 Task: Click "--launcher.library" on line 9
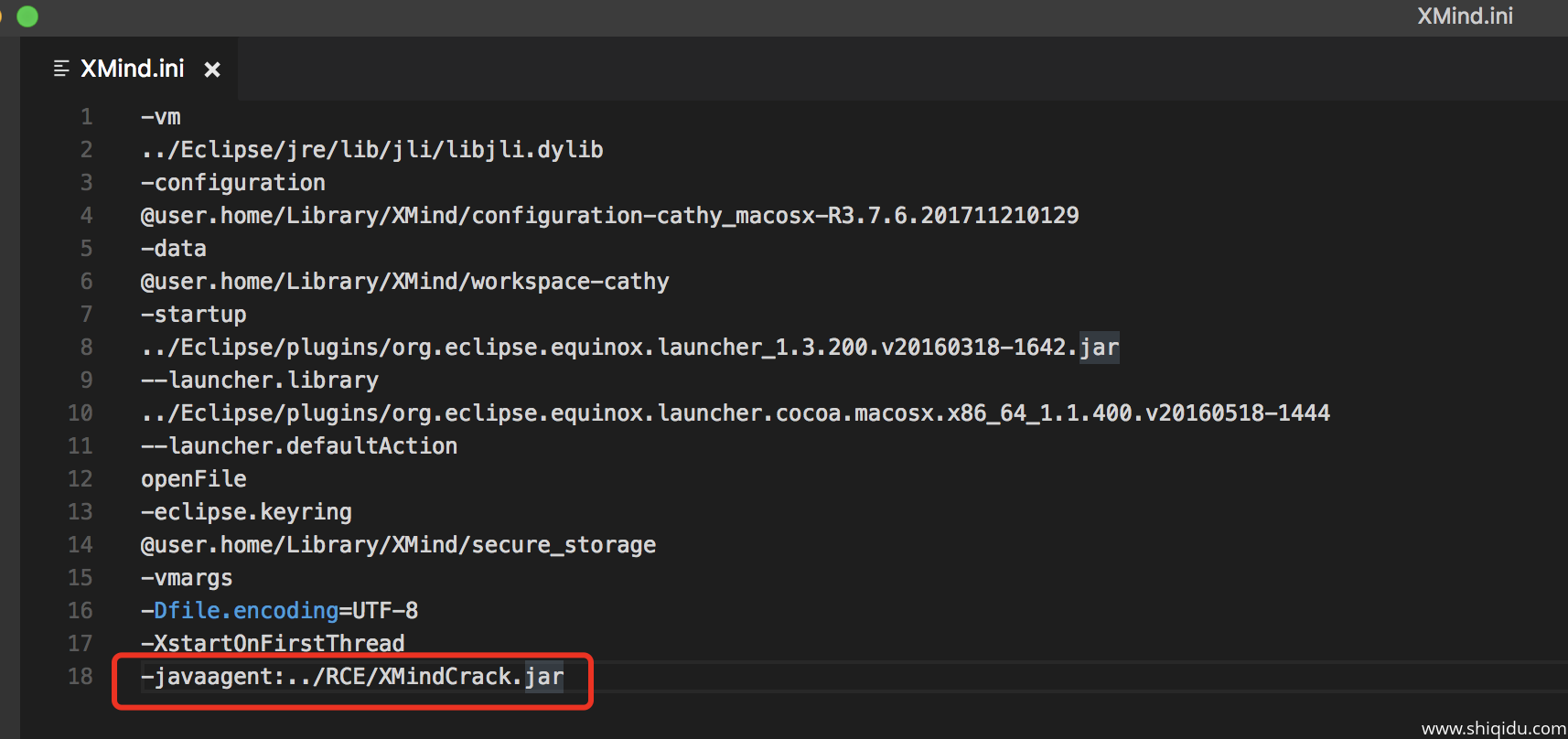coord(260,380)
